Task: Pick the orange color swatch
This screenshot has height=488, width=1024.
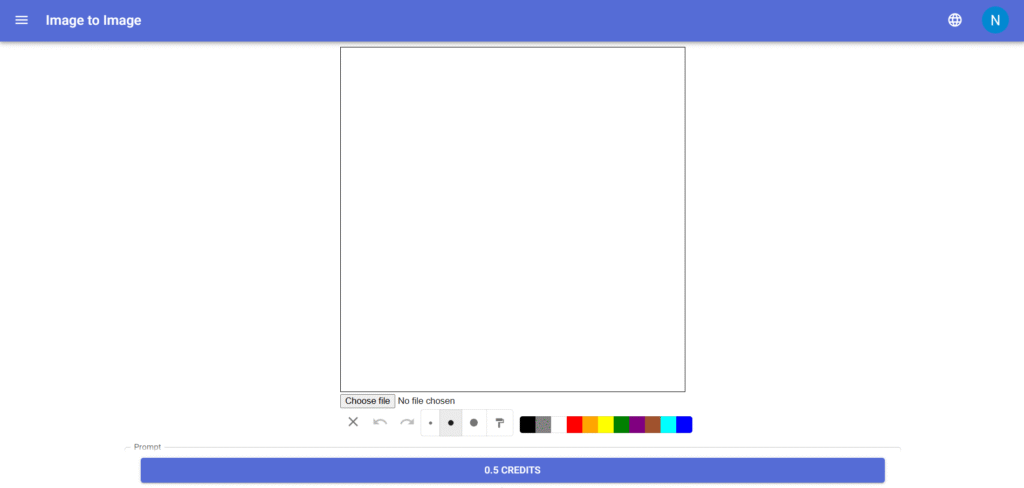Action: pyautogui.click(x=590, y=425)
